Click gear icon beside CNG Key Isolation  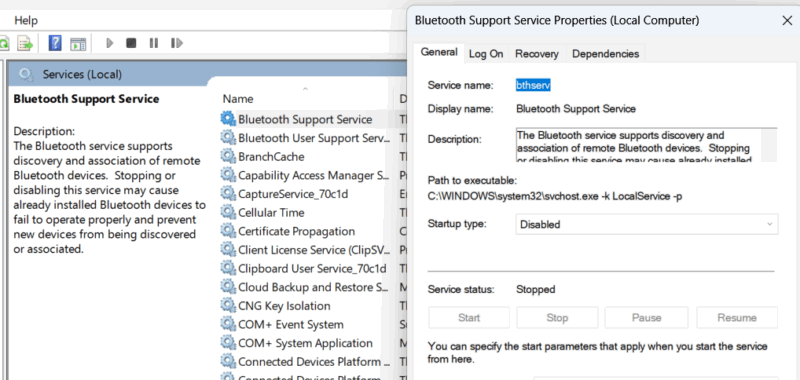pyautogui.click(x=228, y=306)
